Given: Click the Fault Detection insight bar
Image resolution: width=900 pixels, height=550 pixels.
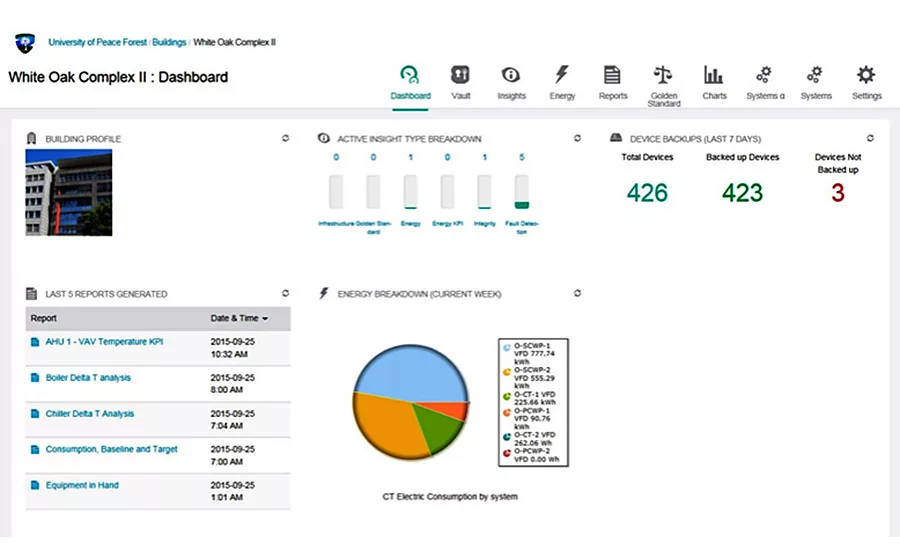Looking at the screenshot, I should (x=522, y=192).
